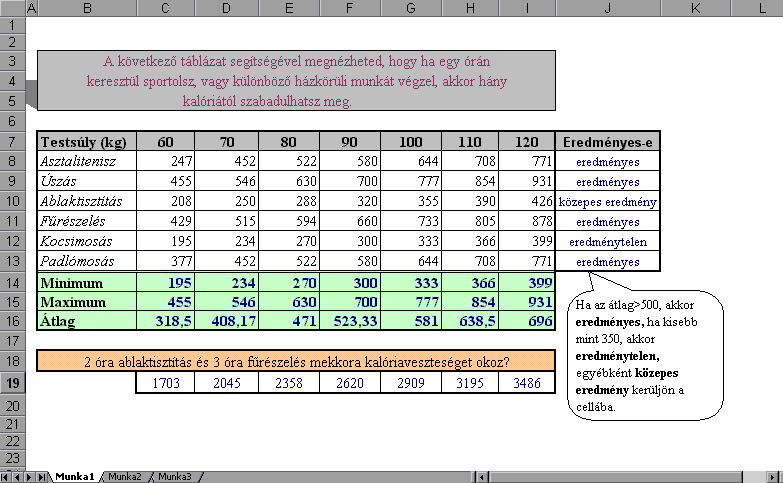The height and width of the screenshot is (483, 783).
Task: Select row 19 header
Action: (x=12, y=383)
